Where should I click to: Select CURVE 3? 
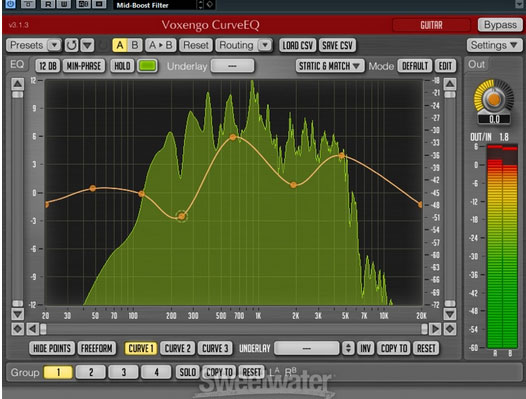click(215, 348)
